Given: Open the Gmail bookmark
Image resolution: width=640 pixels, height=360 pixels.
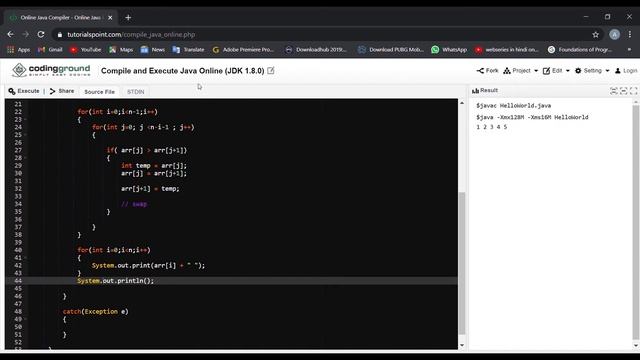Looking at the screenshot, I should pyautogui.click(x=50, y=50).
